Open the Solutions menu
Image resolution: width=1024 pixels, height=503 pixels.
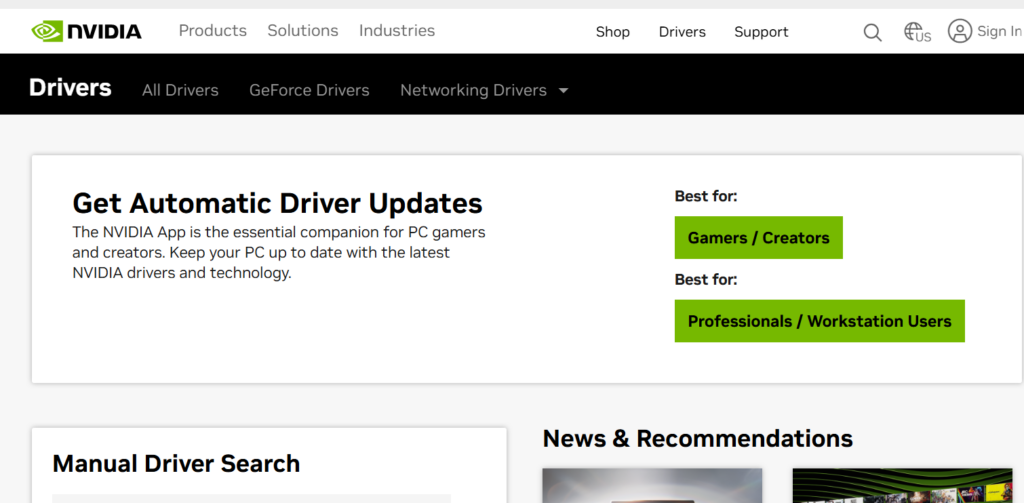click(303, 31)
